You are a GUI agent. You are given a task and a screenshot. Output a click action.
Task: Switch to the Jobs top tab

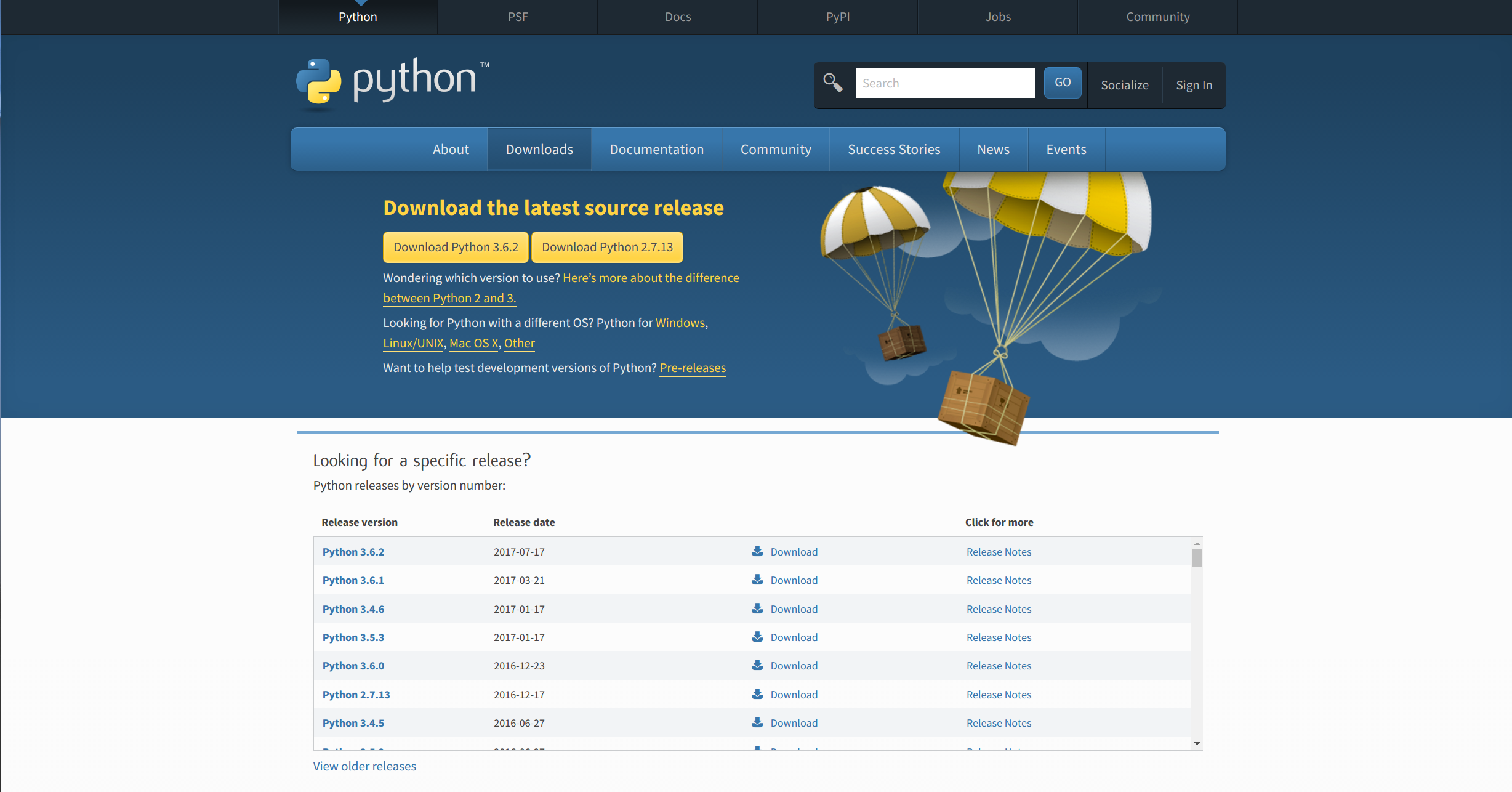[x=998, y=17]
